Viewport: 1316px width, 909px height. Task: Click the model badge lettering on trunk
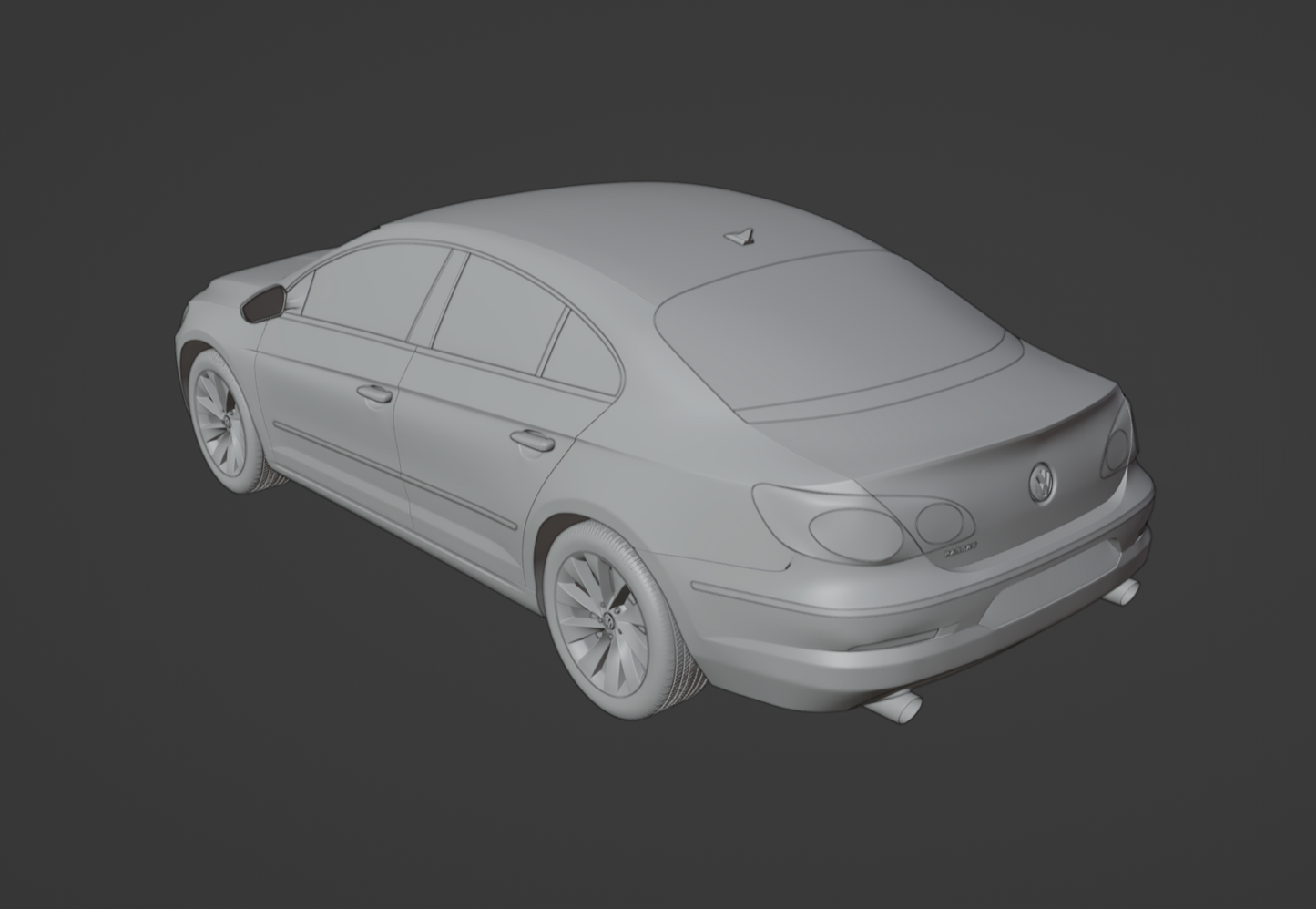click(x=959, y=550)
